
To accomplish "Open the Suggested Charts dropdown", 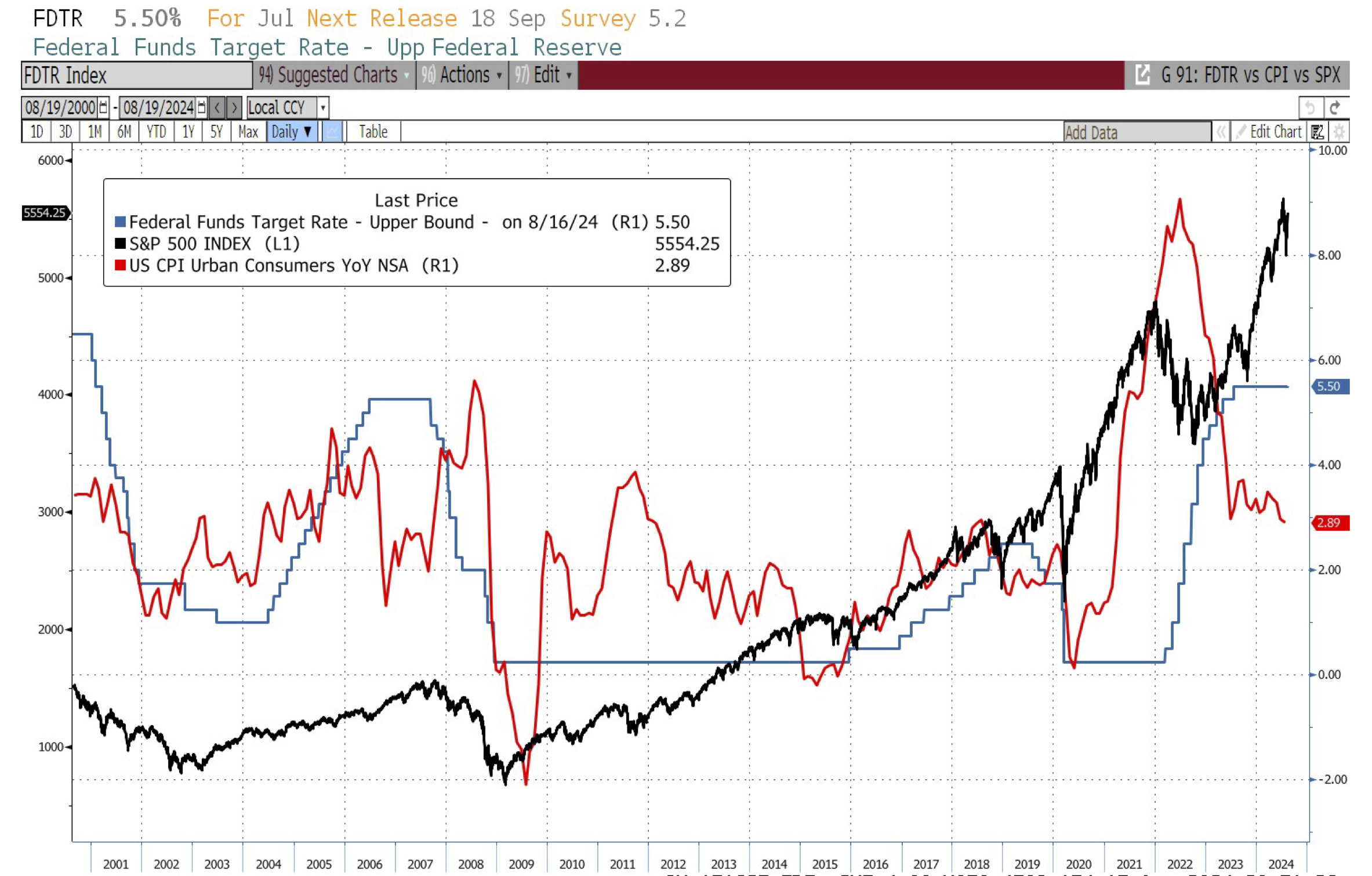I will point(334,75).
